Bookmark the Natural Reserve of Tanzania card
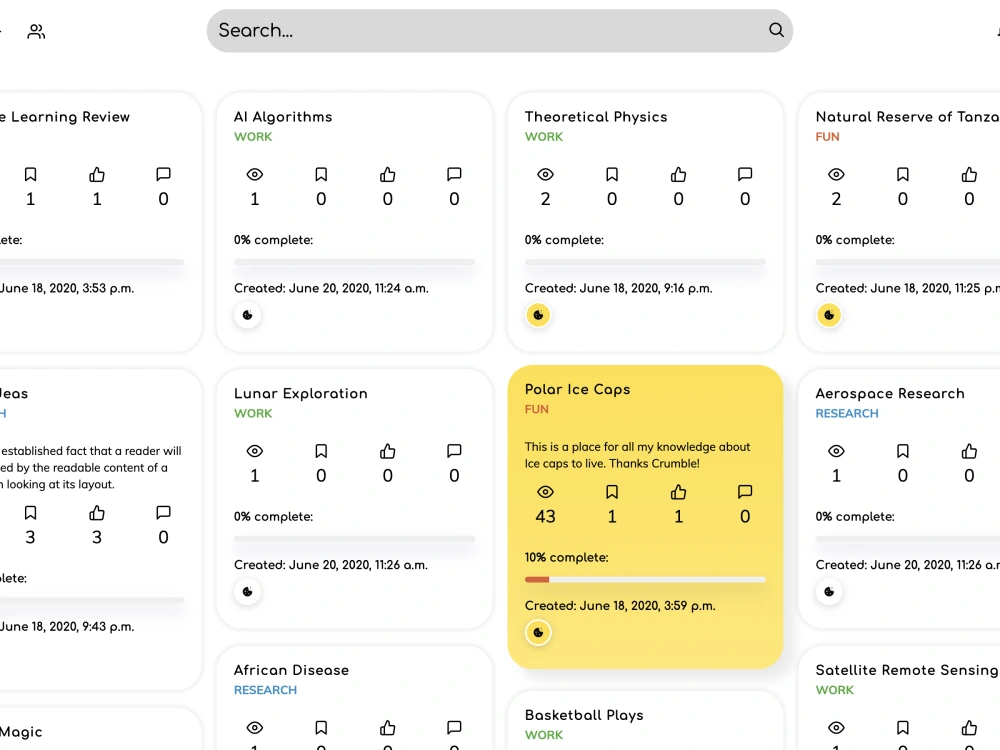Image resolution: width=1000 pixels, height=750 pixels. point(902,174)
